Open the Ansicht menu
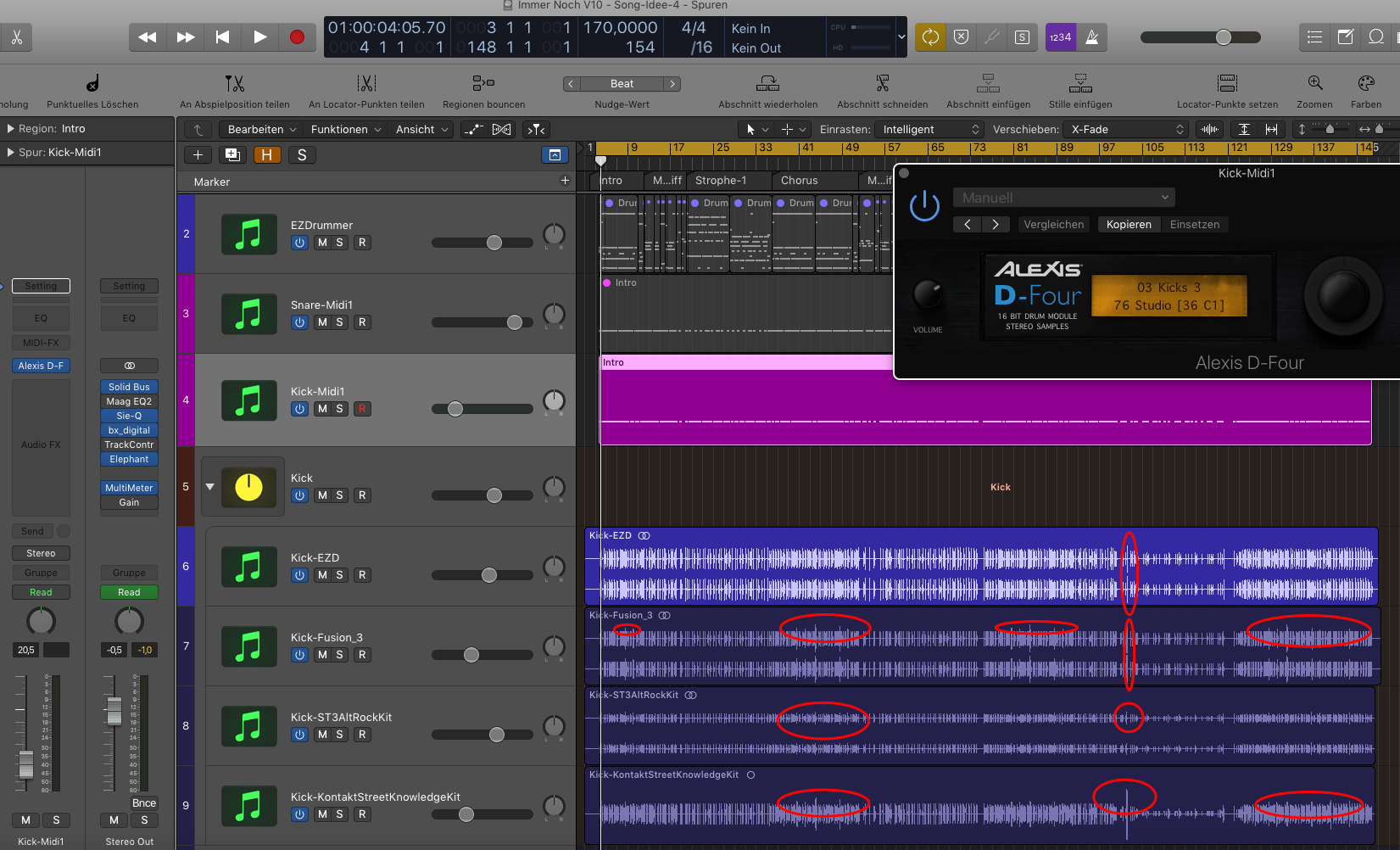This screenshot has width=1400, height=850. tap(421, 130)
